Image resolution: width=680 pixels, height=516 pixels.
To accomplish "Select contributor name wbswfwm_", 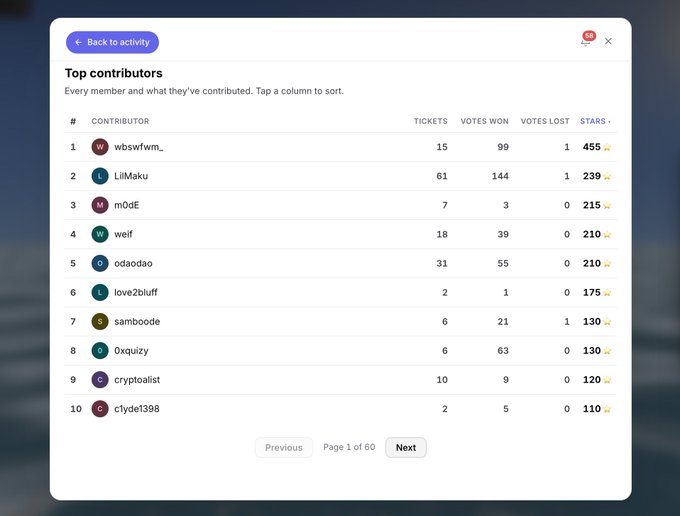I will coord(139,147).
